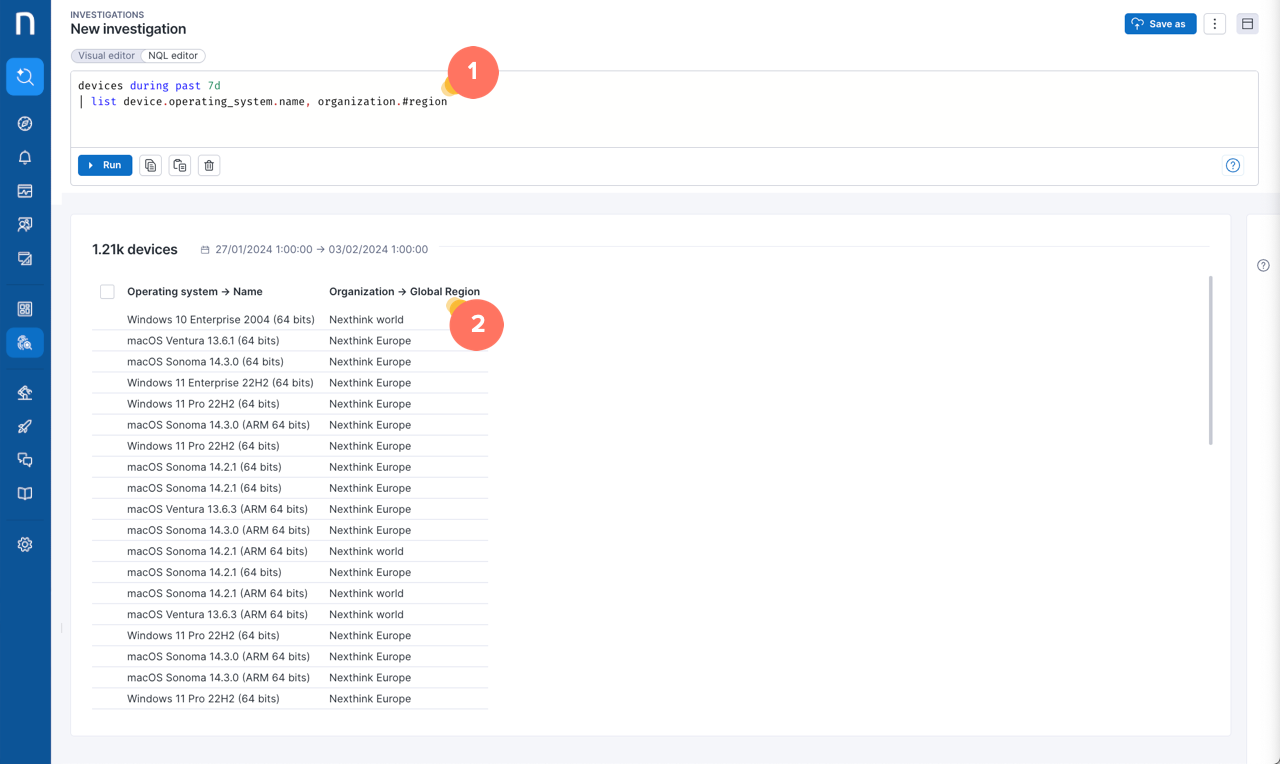Toggle the right panel layout icon

coord(1247,23)
